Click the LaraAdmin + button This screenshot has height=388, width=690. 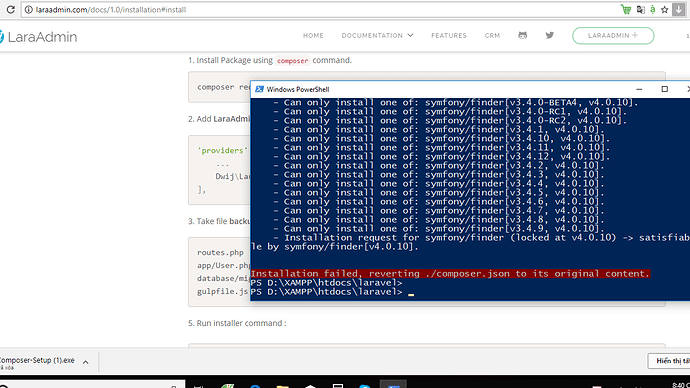[613, 36]
